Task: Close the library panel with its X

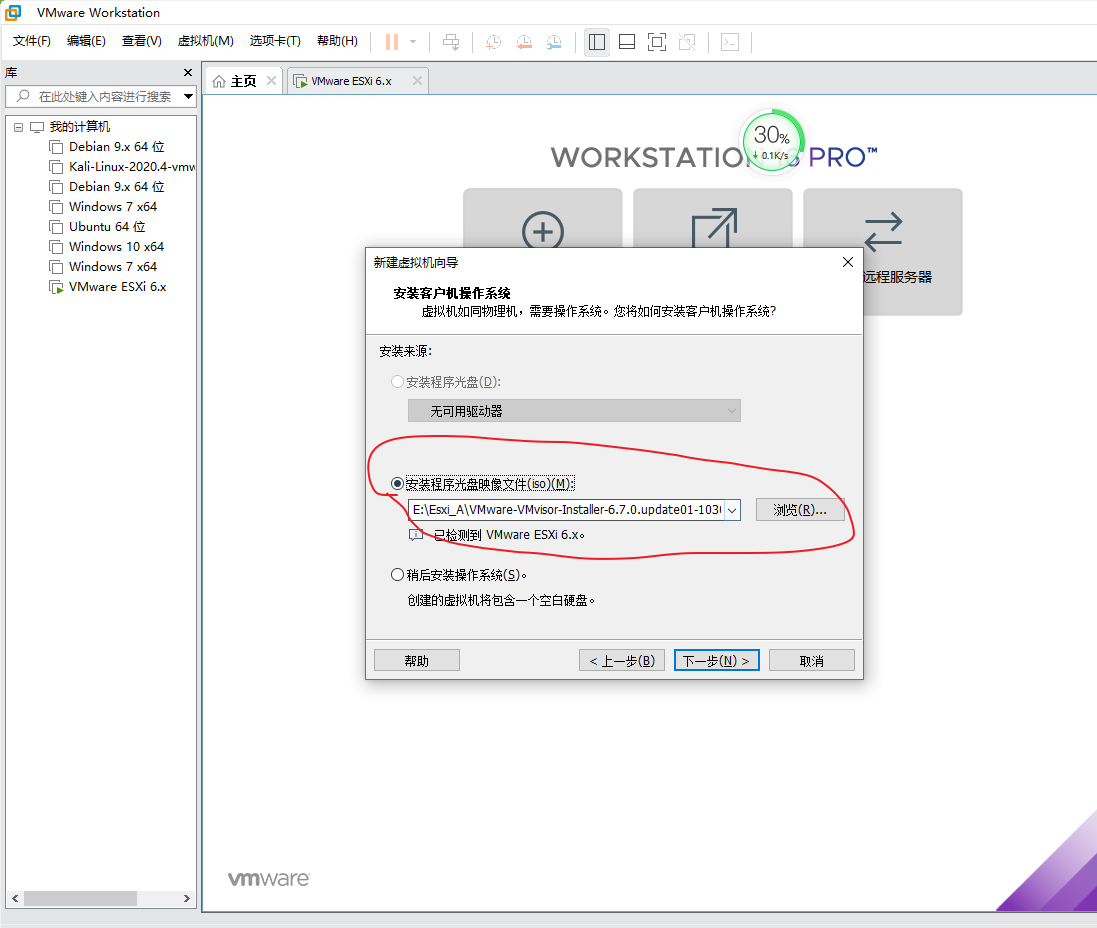Action: [187, 73]
